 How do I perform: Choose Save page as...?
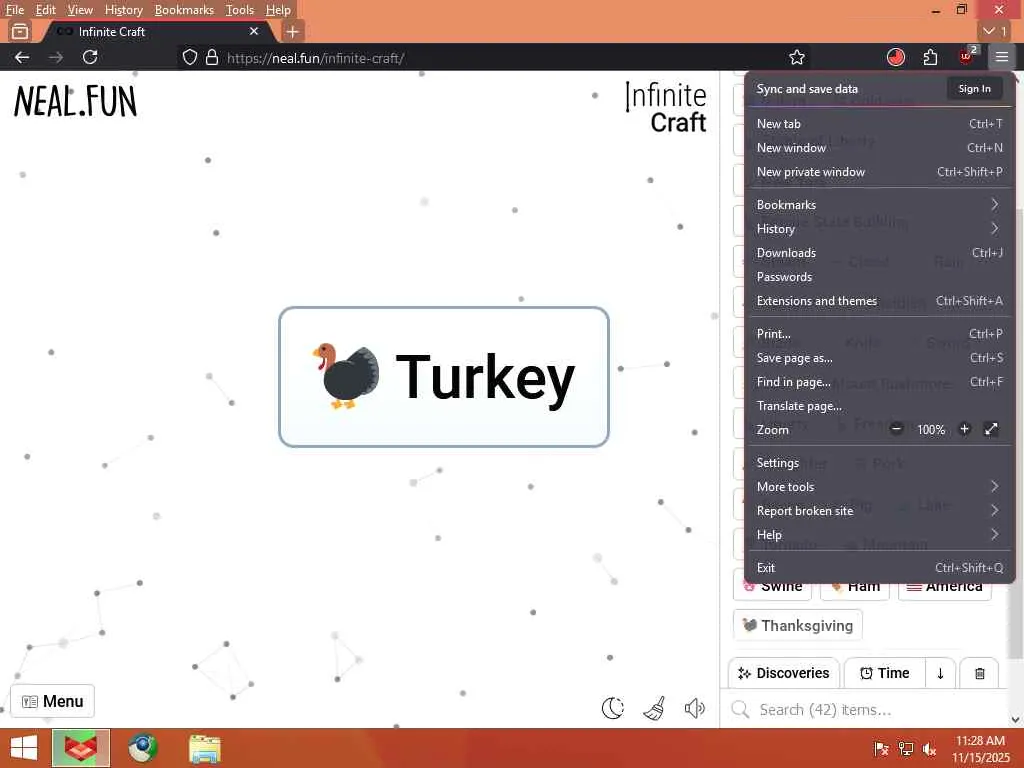pyautogui.click(x=880, y=358)
